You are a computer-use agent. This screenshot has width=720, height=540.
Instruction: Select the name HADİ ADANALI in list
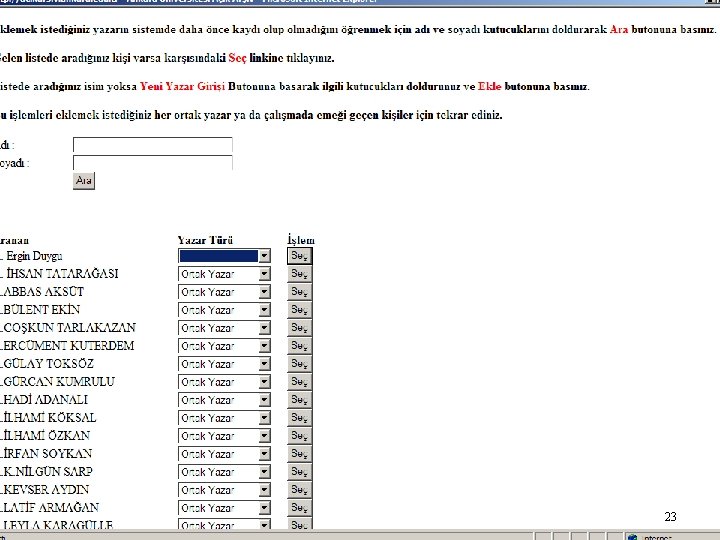coord(45,399)
